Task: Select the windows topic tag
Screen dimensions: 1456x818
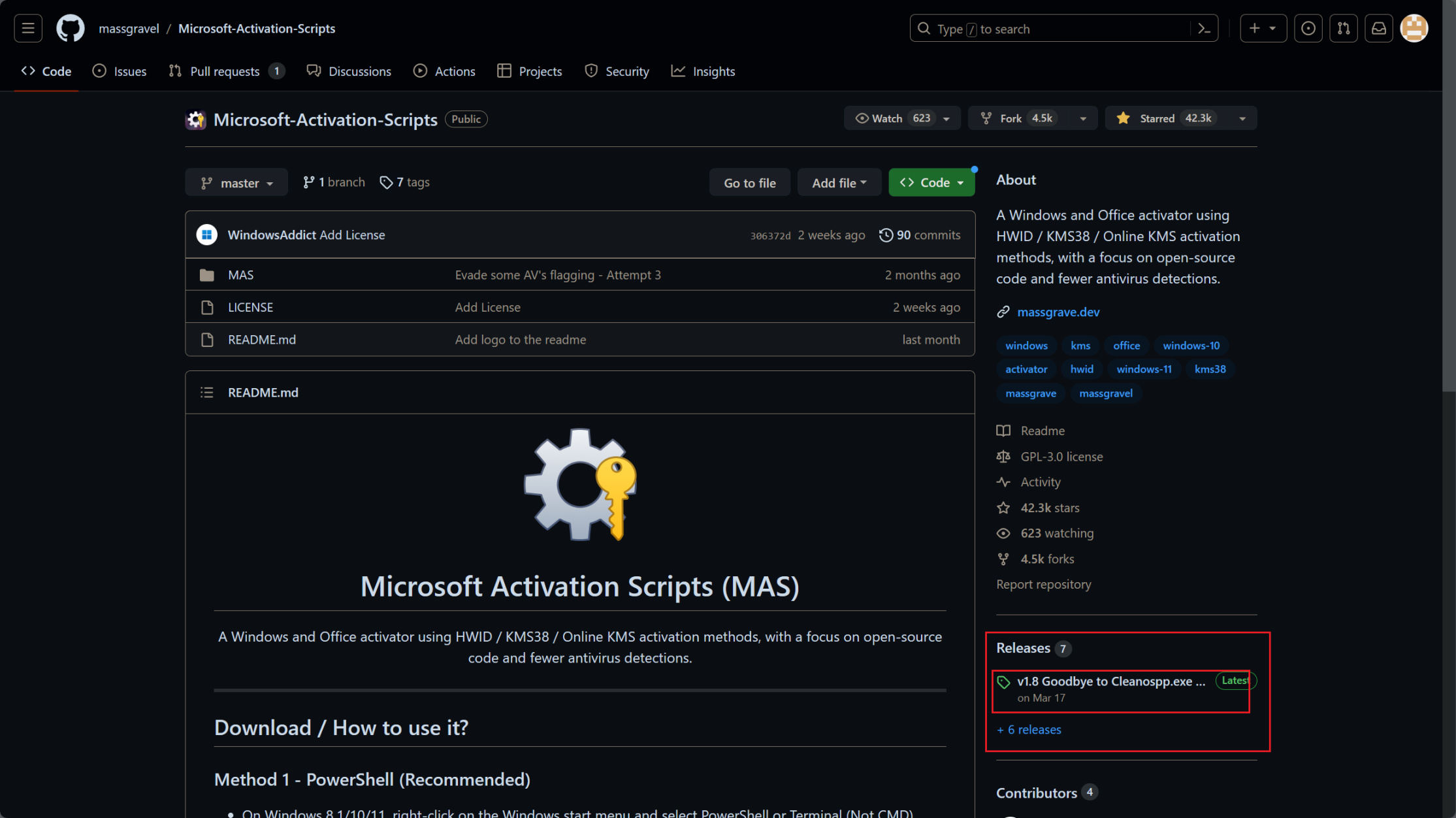Action: (1026, 346)
